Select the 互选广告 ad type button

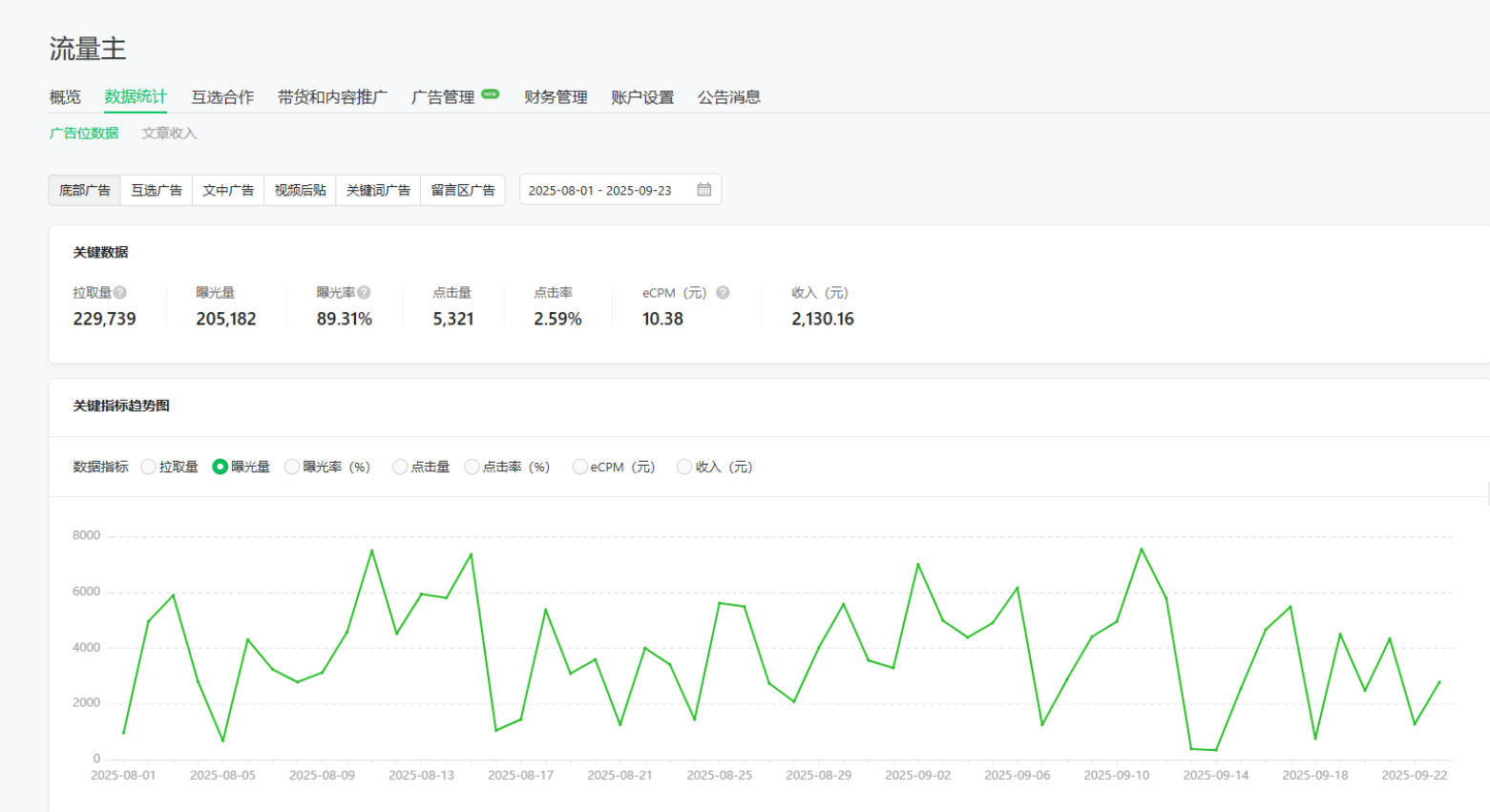pos(157,190)
